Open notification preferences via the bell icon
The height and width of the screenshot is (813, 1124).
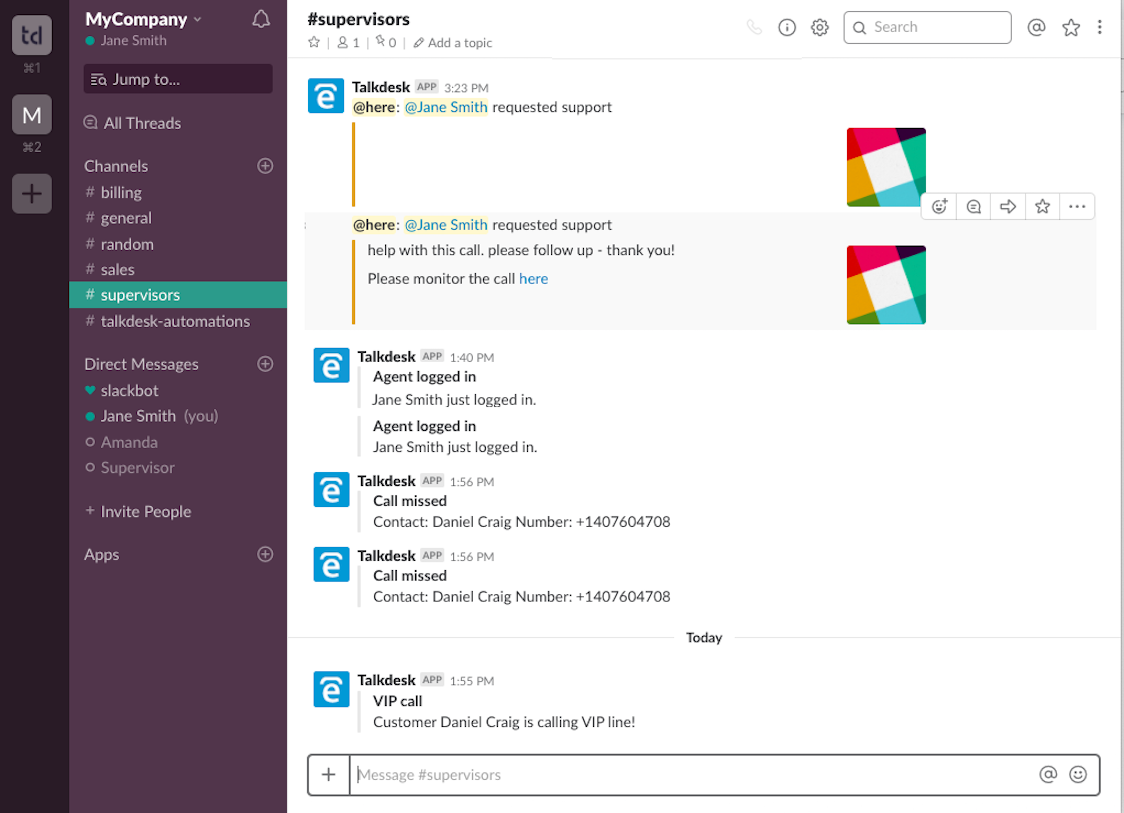tap(261, 18)
